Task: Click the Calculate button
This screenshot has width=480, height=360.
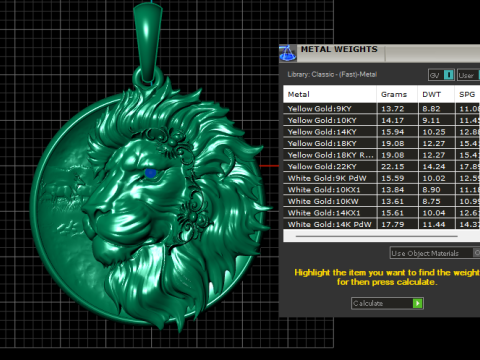Action: [x=387, y=303]
